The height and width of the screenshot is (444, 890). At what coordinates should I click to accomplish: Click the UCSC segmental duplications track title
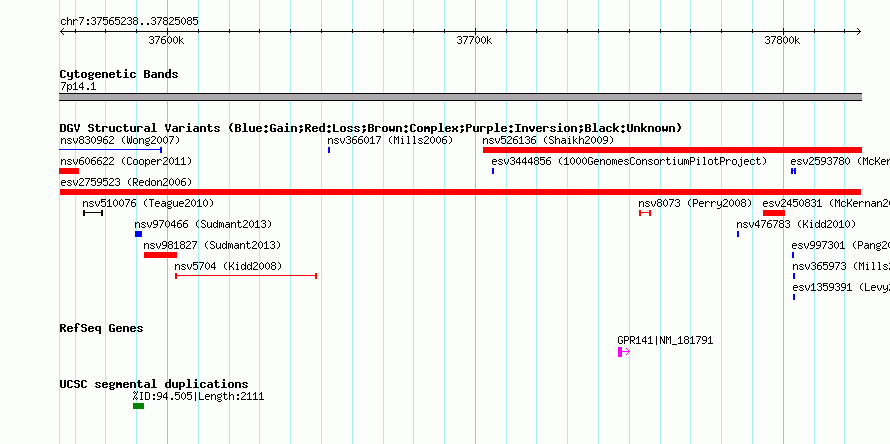coord(154,384)
